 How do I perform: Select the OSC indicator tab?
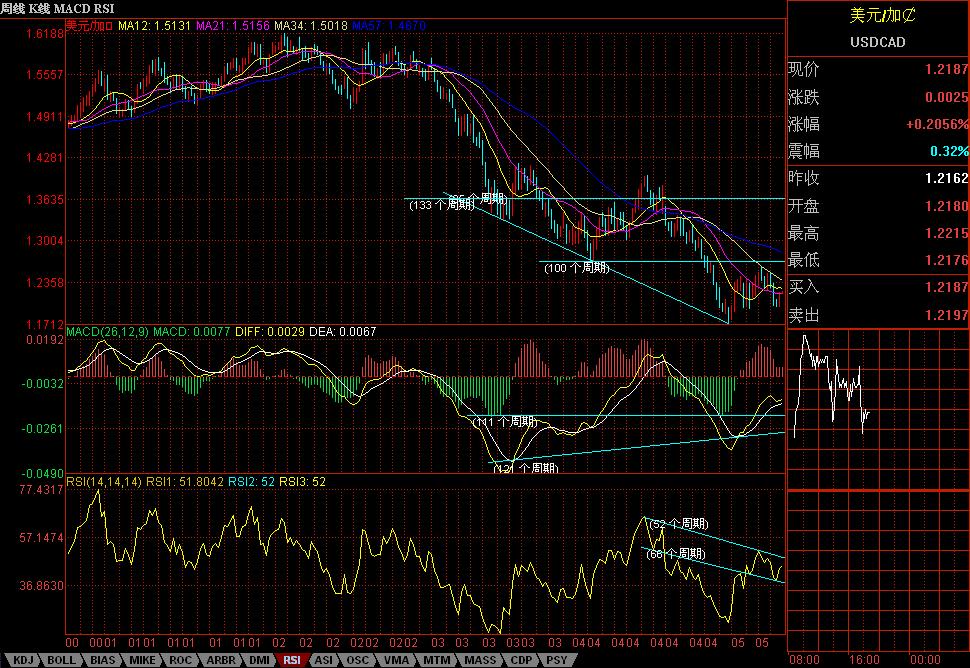click(x=357, y=660)
